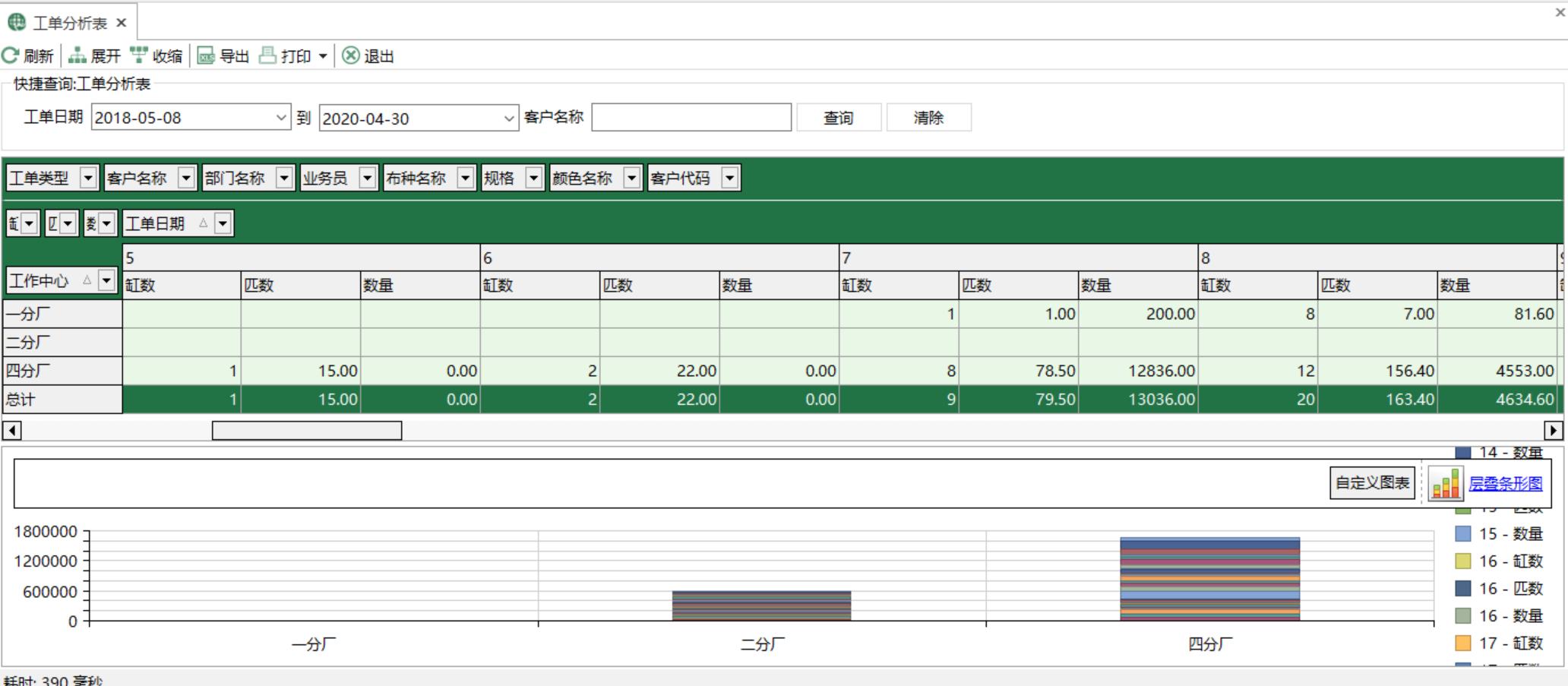Click the 清除 button
Viewport: 1568px width, 686px height.
click(x=928, y=118)
